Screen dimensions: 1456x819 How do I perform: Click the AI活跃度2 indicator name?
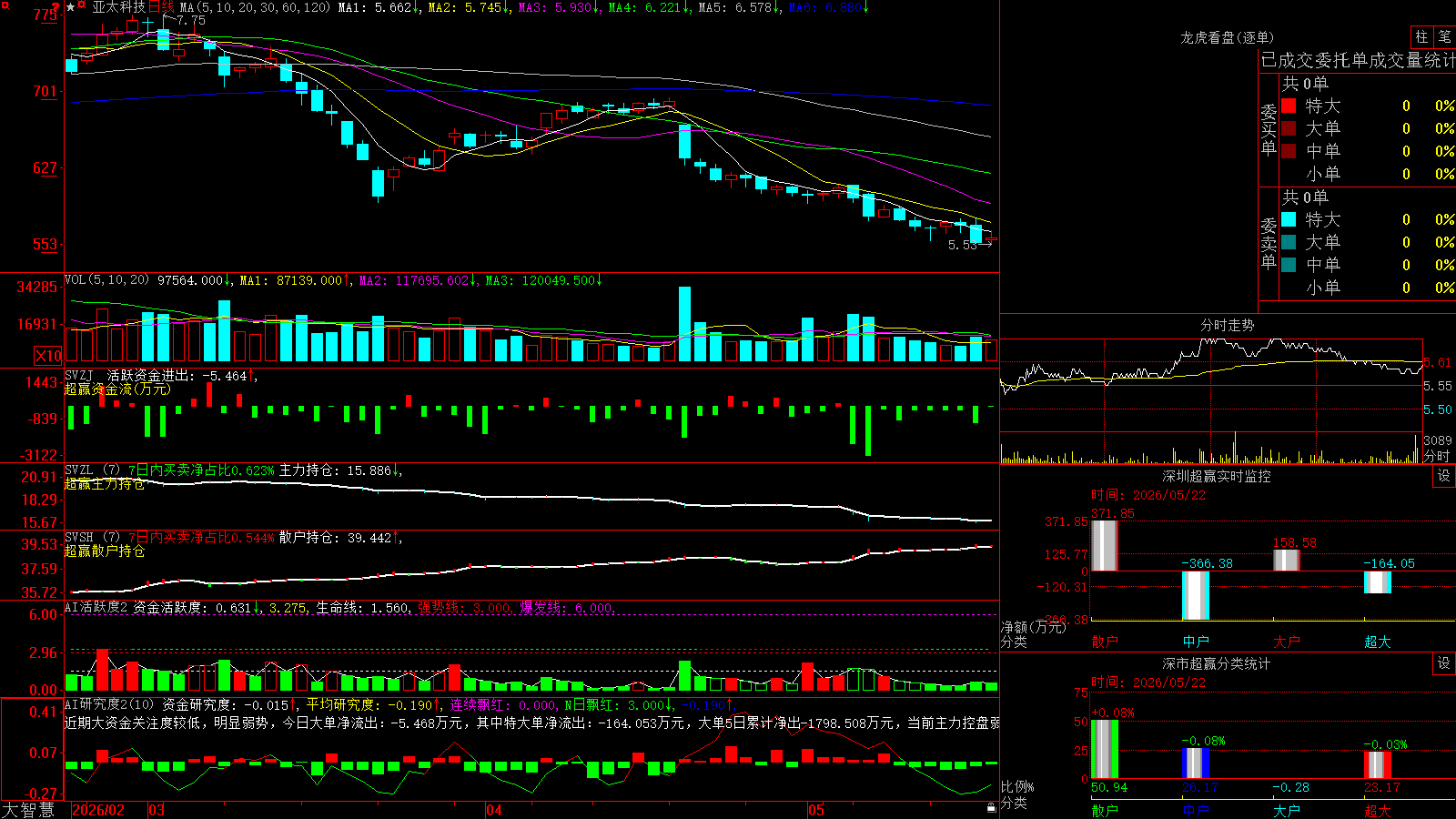[96, 607]
